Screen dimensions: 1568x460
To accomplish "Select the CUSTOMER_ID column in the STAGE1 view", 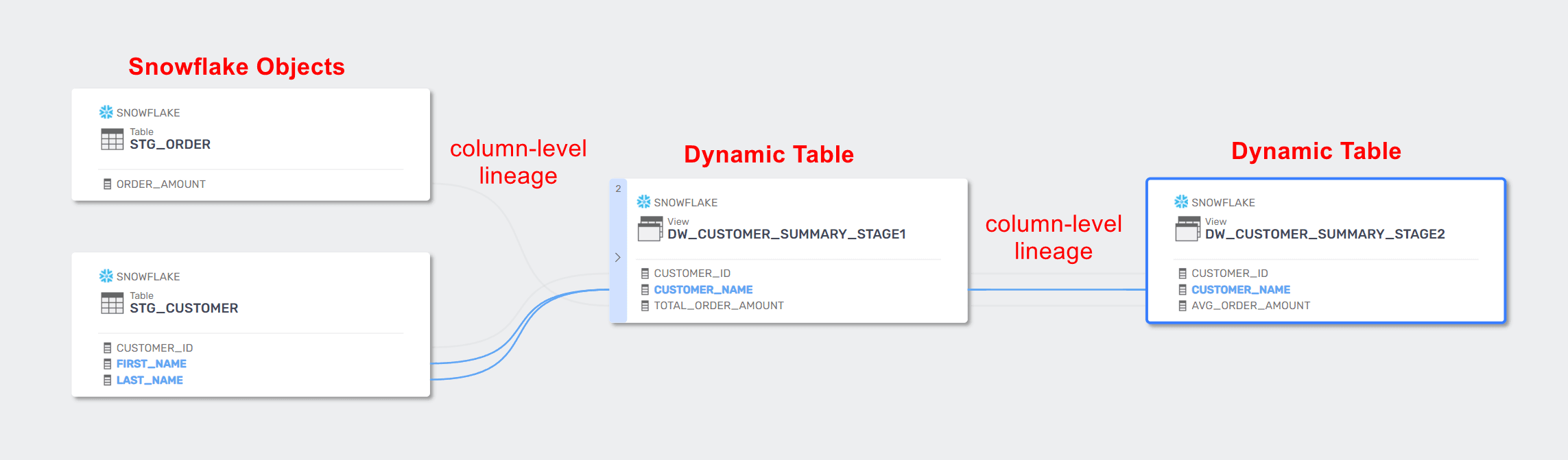I will click(692, 274).
